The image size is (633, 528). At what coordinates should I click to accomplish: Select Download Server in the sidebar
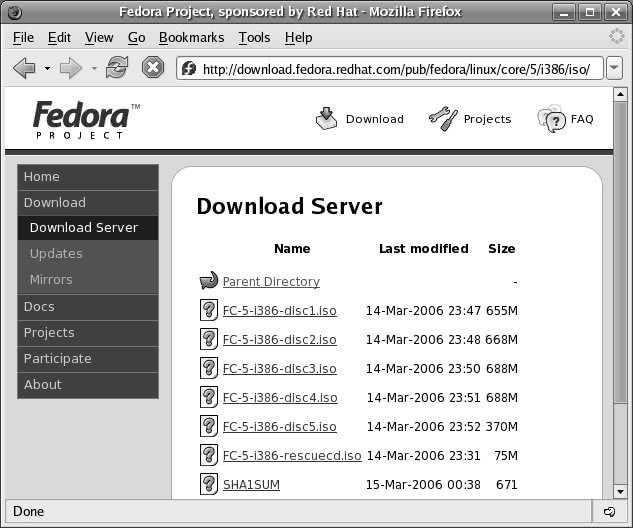tap(88, 228)
